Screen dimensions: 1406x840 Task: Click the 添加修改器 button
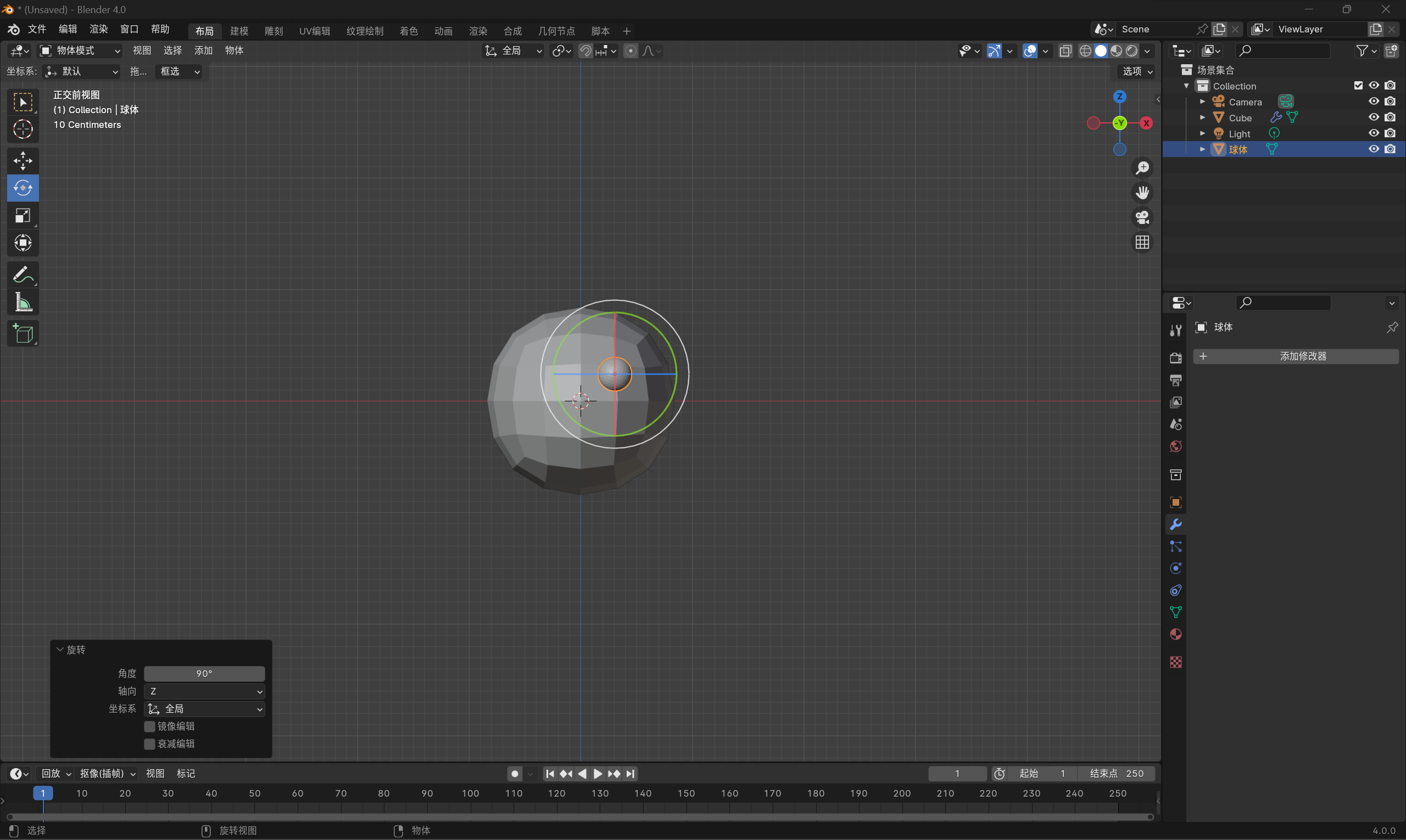pyautogui.click(x=1296, y=356)
